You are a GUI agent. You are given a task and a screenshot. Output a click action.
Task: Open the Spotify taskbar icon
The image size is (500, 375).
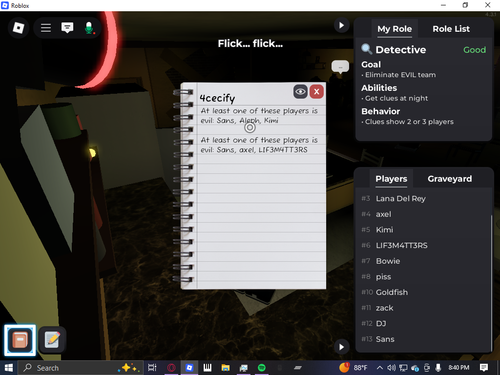(262, 368)
